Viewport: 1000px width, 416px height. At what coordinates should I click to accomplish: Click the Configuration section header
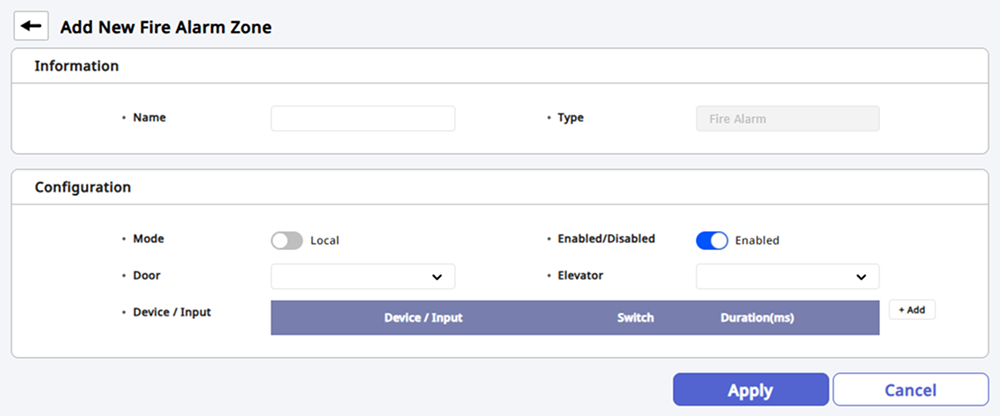coord(83,186)
